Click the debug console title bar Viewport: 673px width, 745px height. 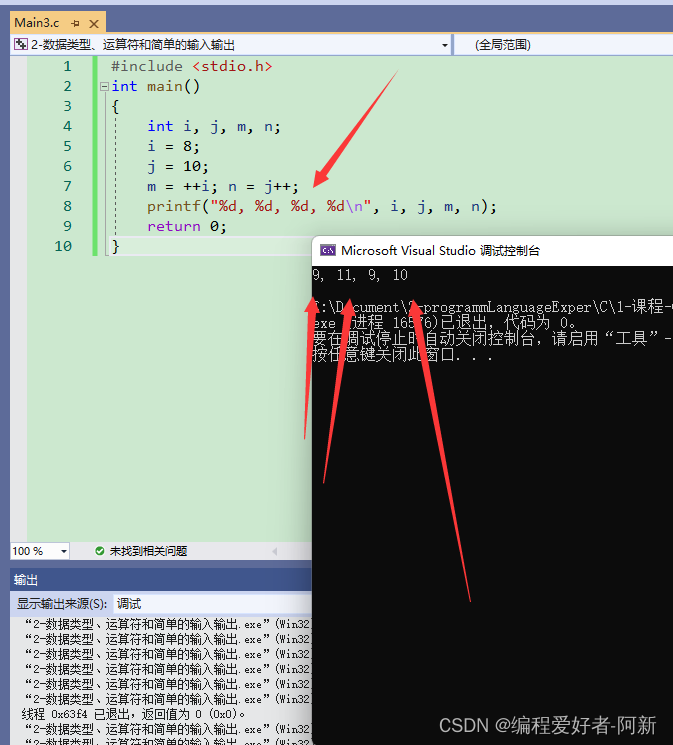[492, 250]
